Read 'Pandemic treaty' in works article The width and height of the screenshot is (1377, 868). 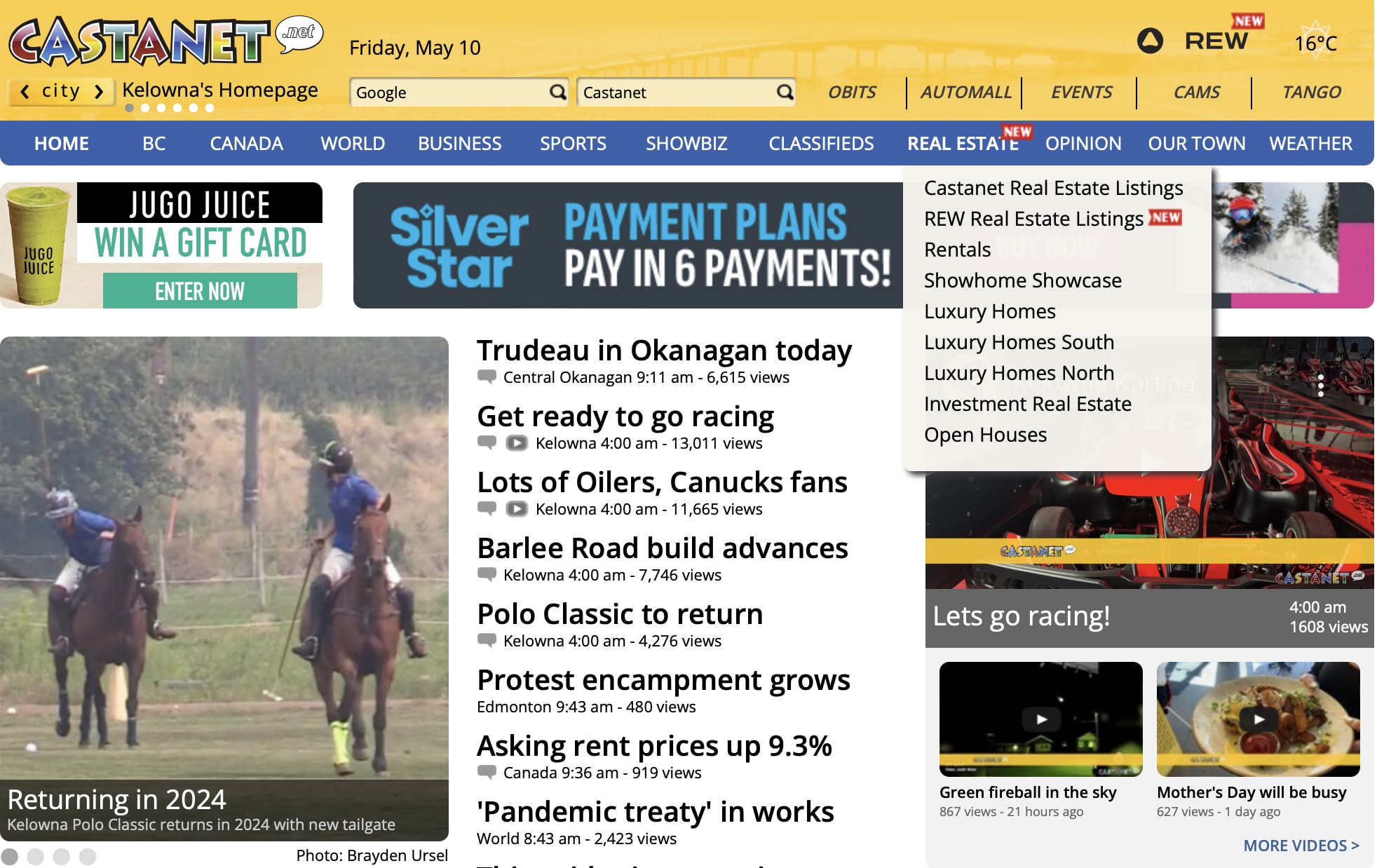tap(656, 812)
